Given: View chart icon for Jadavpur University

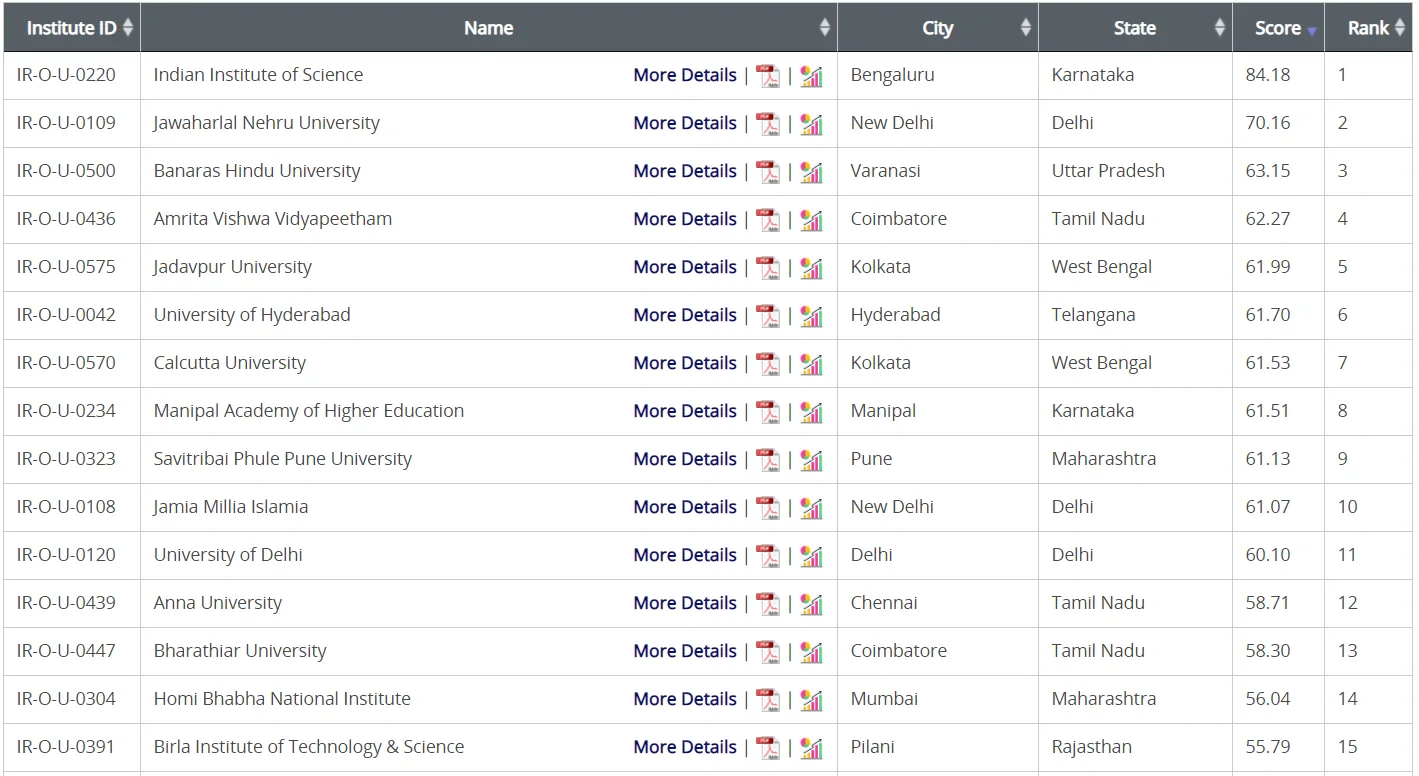Looking at the screenshot, I should point(811,268).
